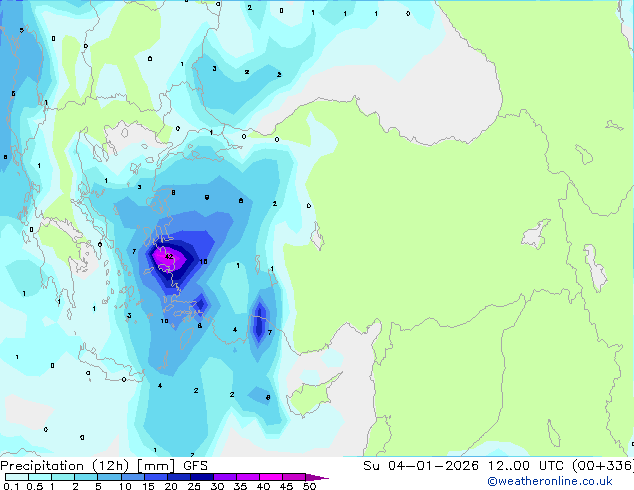Select the 15–20 mm legend swatch
Viewport: 634px width, 490px height.
point(156,477)
